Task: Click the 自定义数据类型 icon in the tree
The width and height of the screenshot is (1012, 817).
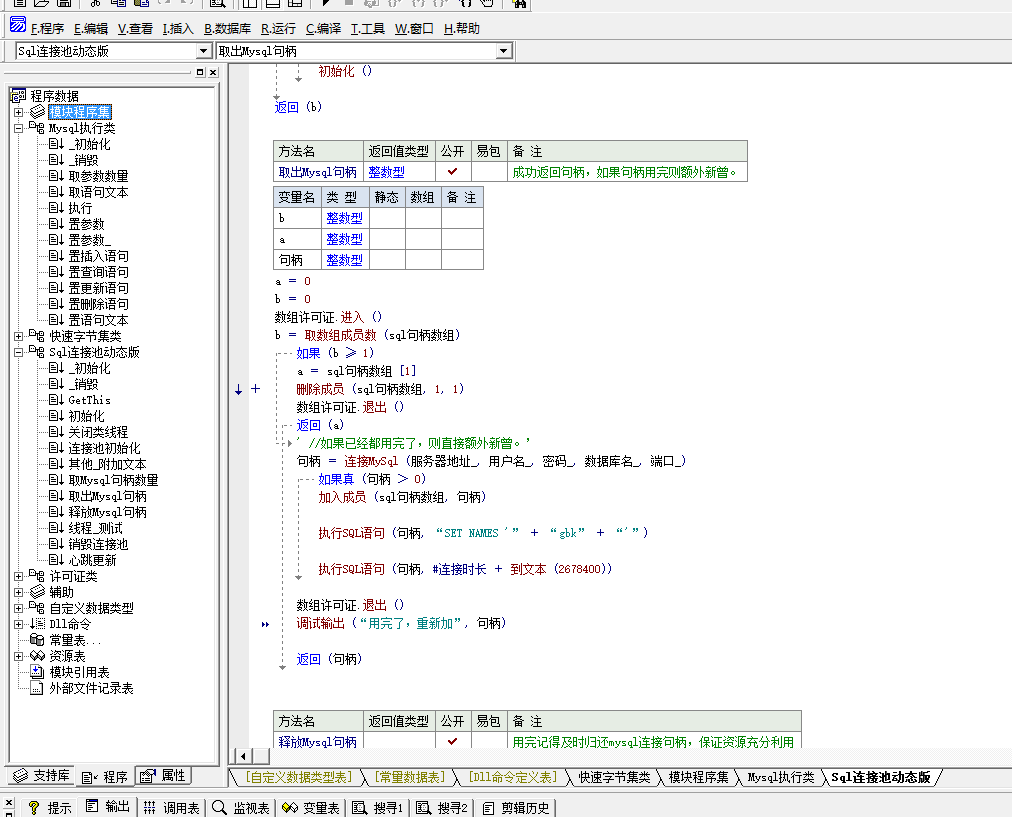Action: pos(37,608)
